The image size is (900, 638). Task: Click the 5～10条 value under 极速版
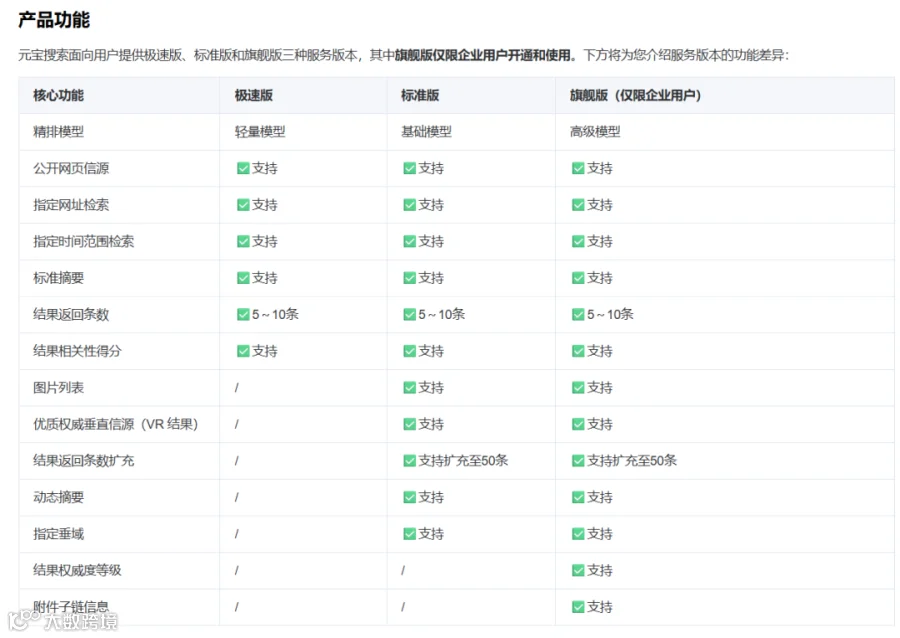point(276,314)
